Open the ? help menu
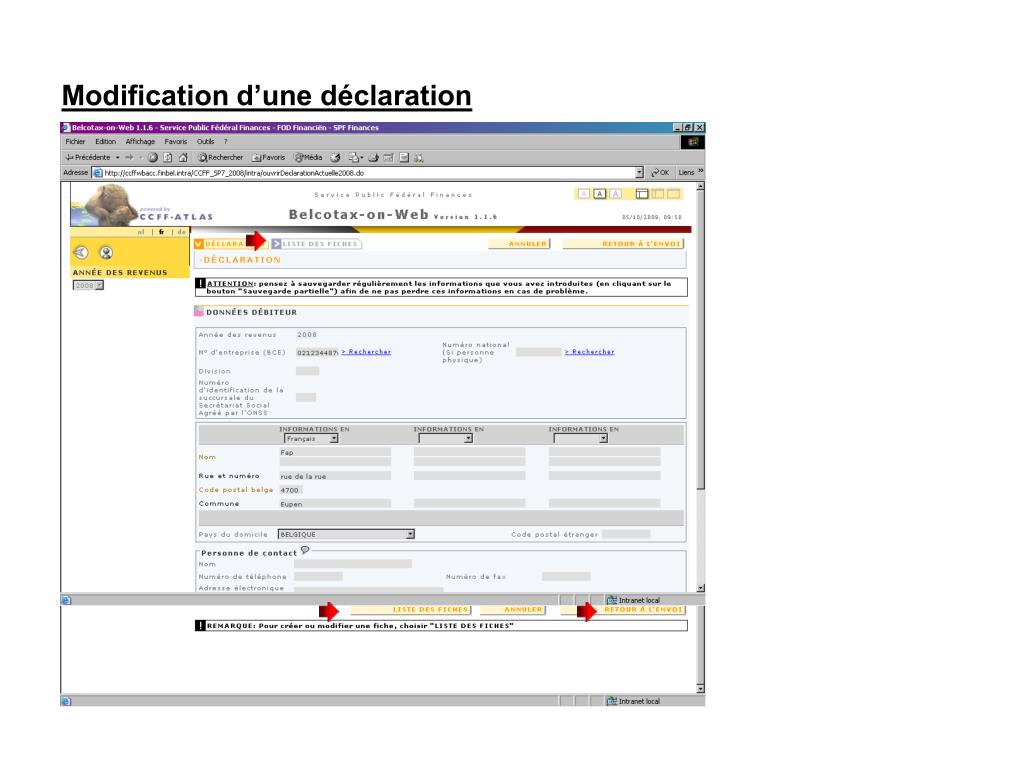1024x768 pixels. [226, 142]
